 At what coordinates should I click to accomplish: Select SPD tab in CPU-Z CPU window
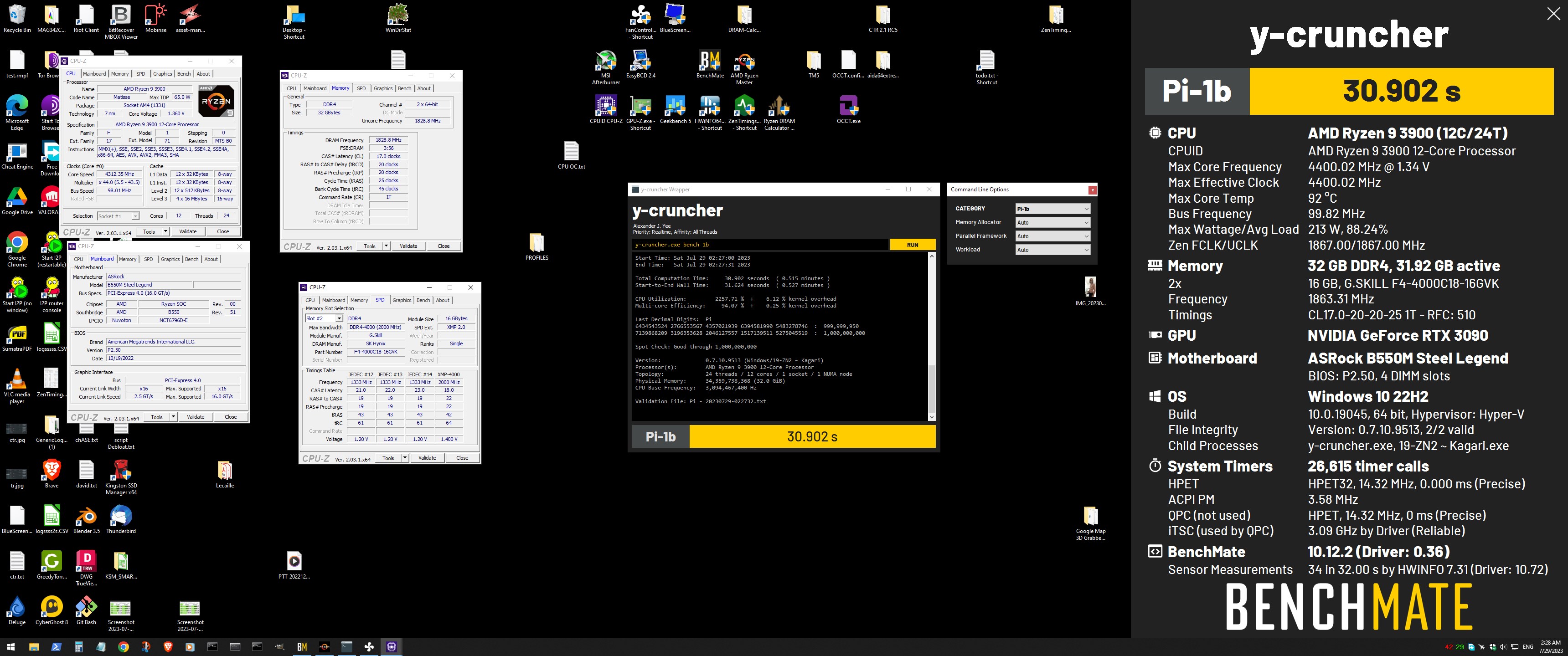140,74
